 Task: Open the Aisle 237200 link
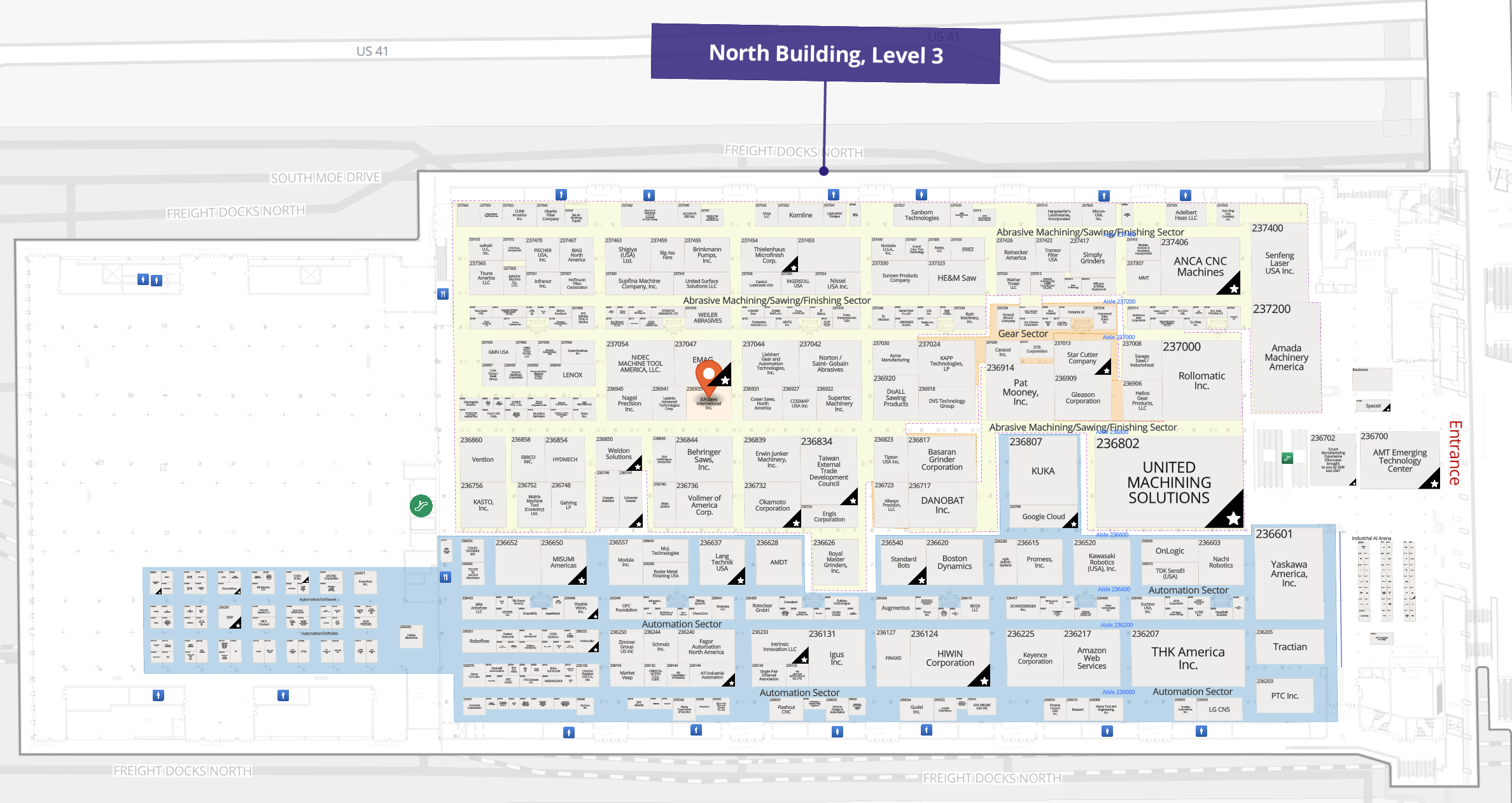point(1119,302)
